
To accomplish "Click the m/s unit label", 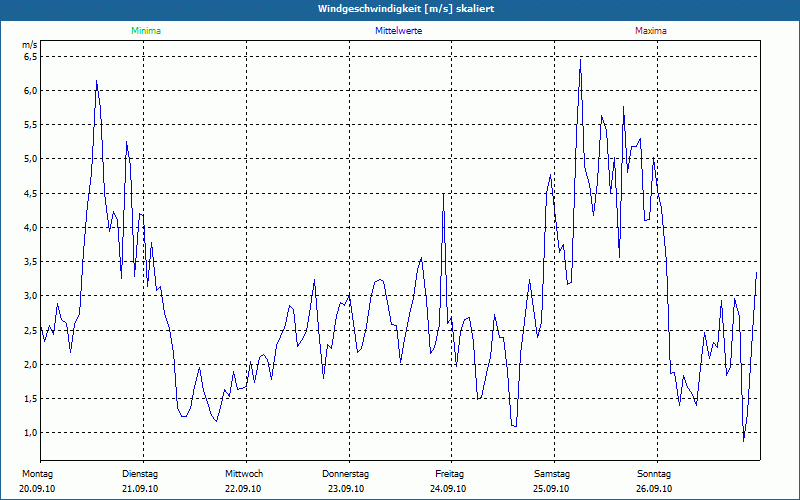I will [x=30, y=45].
